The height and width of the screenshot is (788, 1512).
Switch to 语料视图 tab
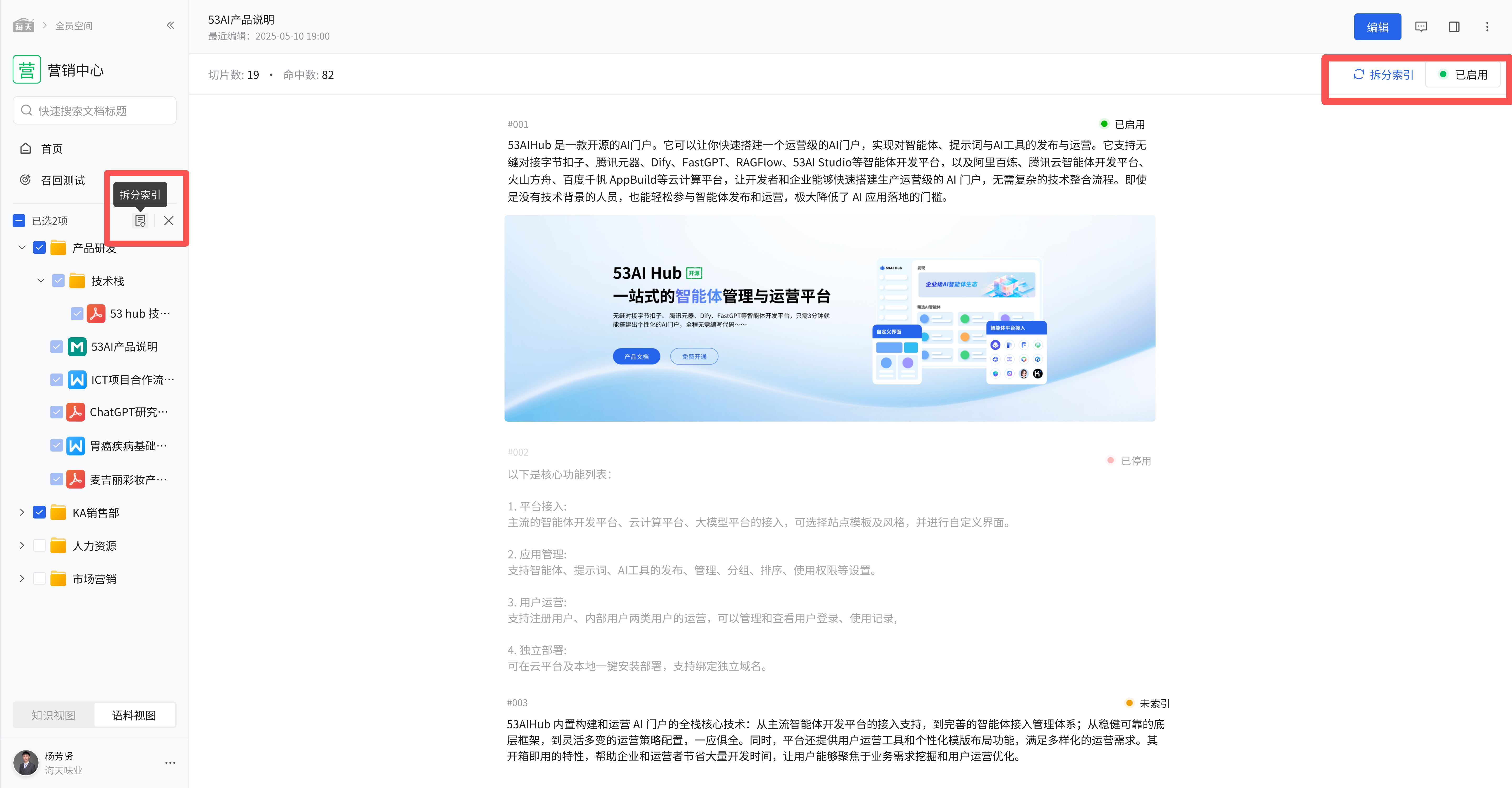(134, 715)
